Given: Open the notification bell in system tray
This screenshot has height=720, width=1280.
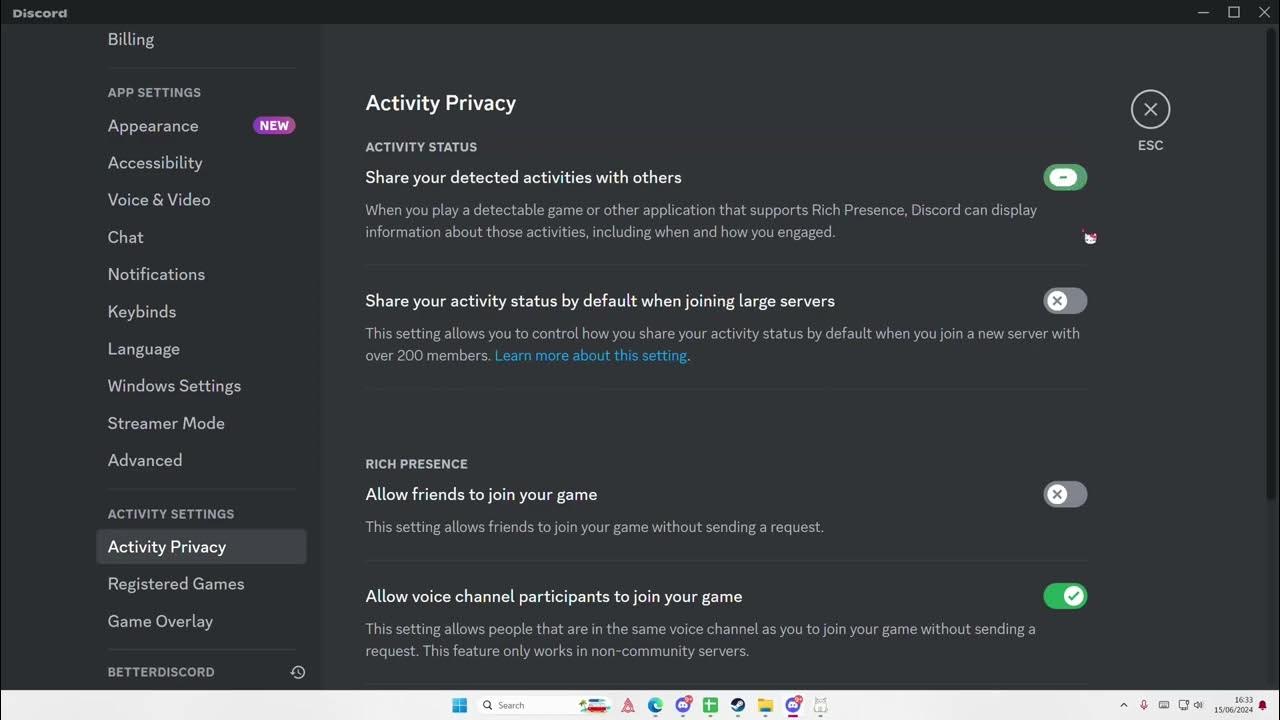Looking at the screenshot, I should [1262, 705].
